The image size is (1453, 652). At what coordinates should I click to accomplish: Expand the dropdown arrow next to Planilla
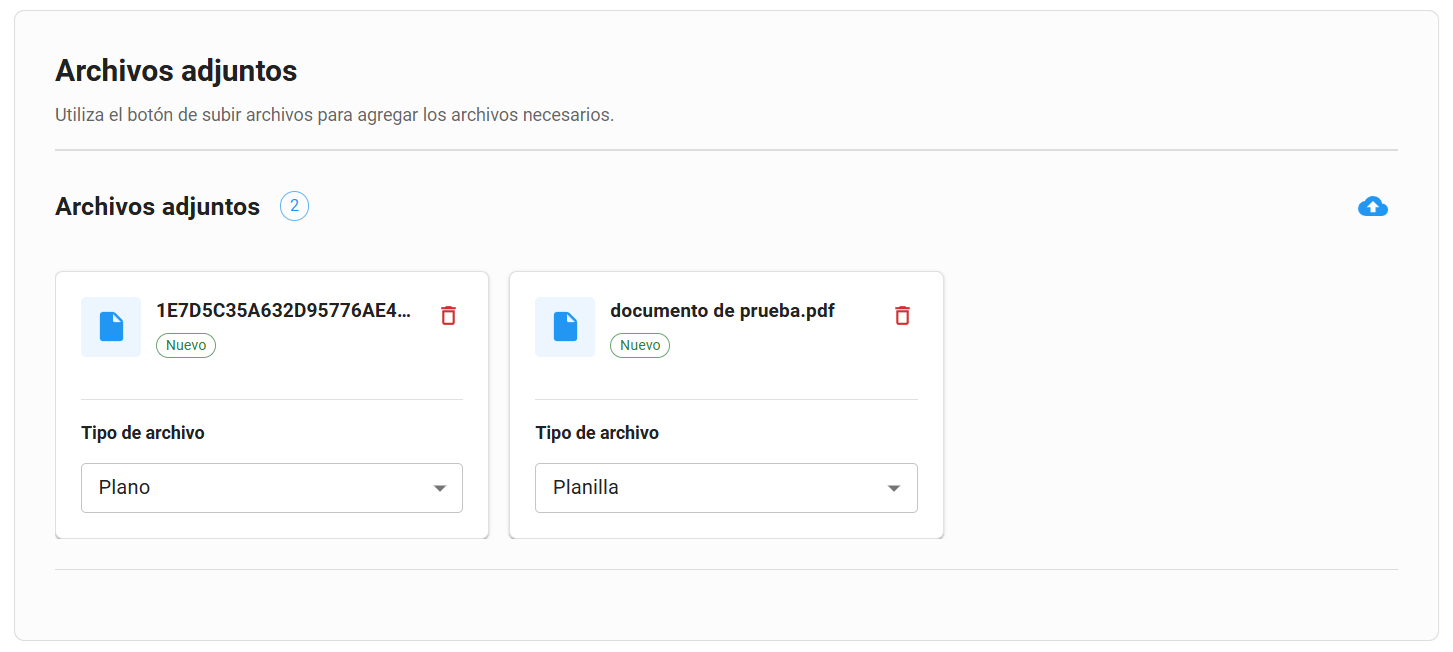893,488
